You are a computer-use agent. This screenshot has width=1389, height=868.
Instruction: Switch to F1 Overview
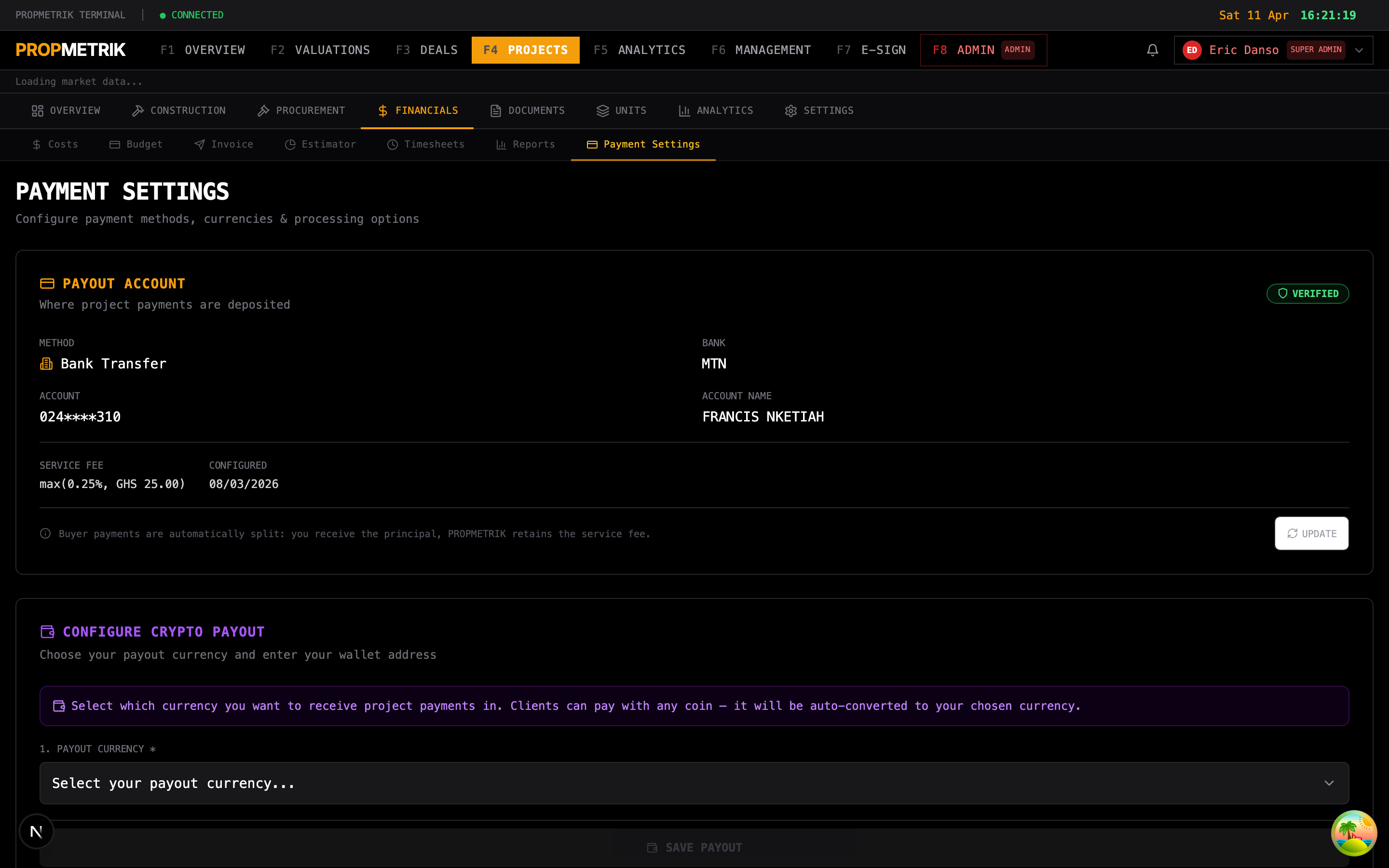(203, 50)
